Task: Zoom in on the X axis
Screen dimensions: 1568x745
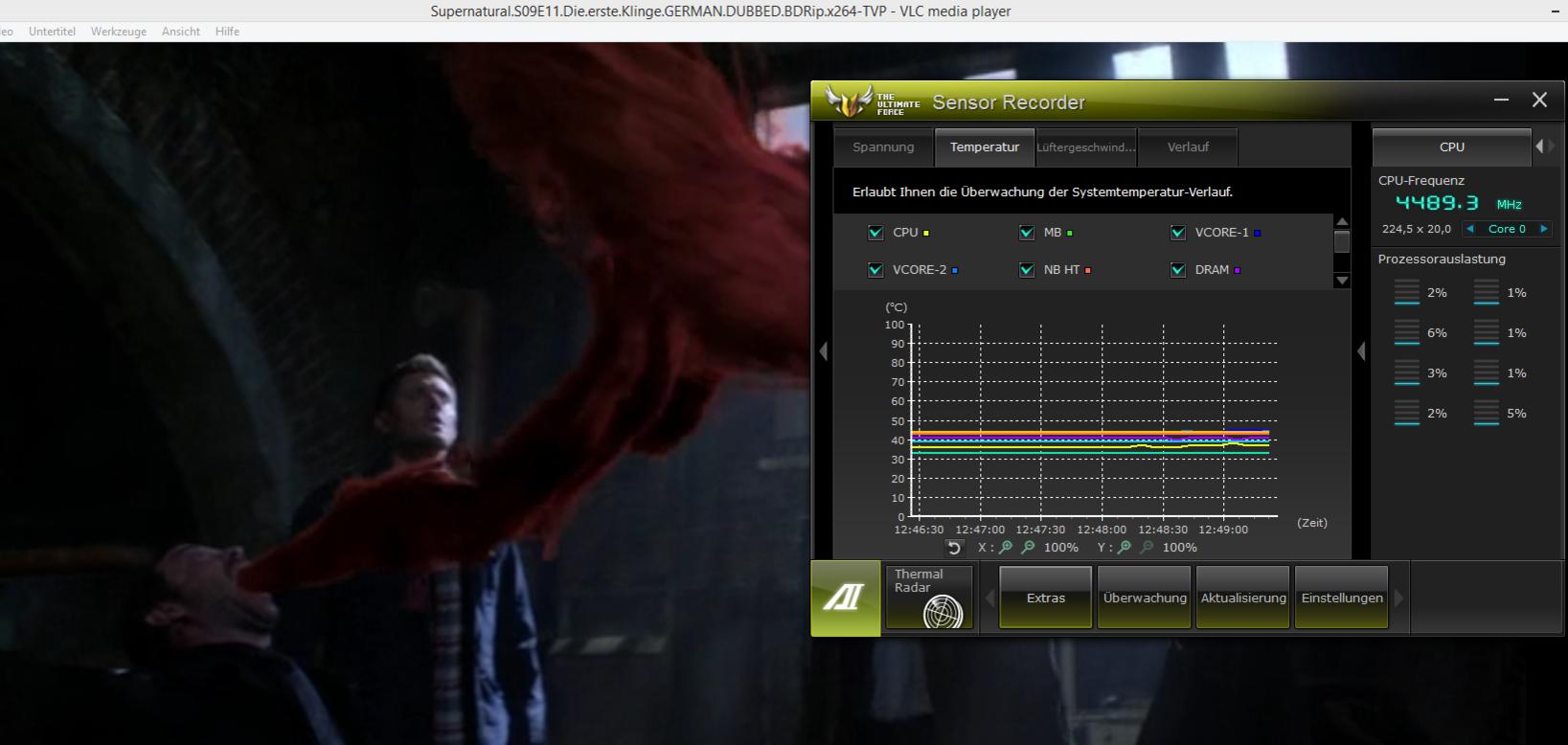Action: (x=1006, y=548)
